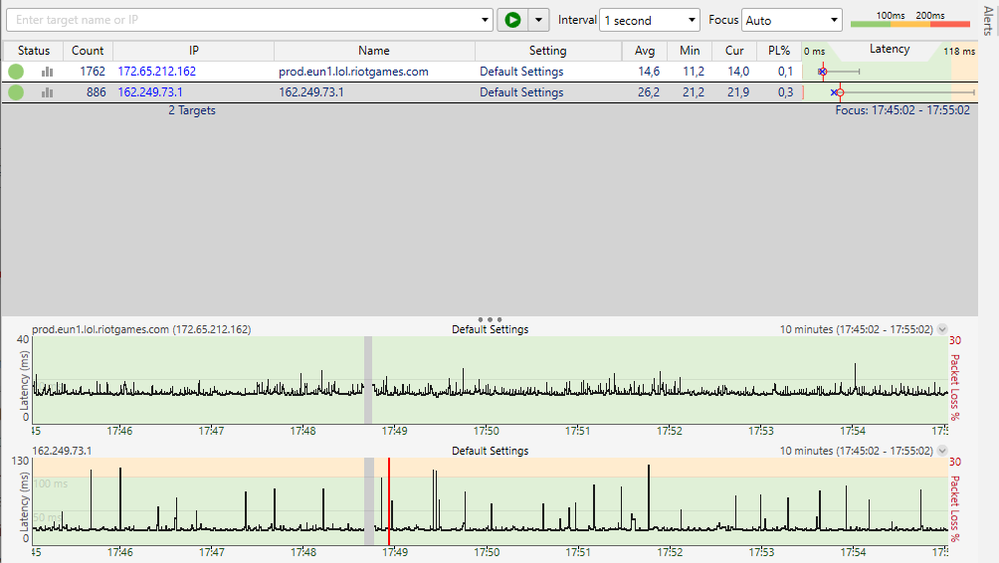The height and width of the screenshot is (563, 999).
Task: Click green status circle for 172.65.212.162
Action: (16, 72)
